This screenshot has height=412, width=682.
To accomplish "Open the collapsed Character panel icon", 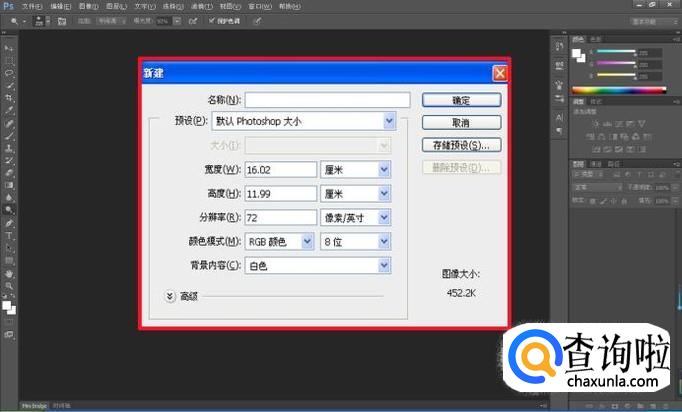I will pyautogui.click(x=559, y=117).
